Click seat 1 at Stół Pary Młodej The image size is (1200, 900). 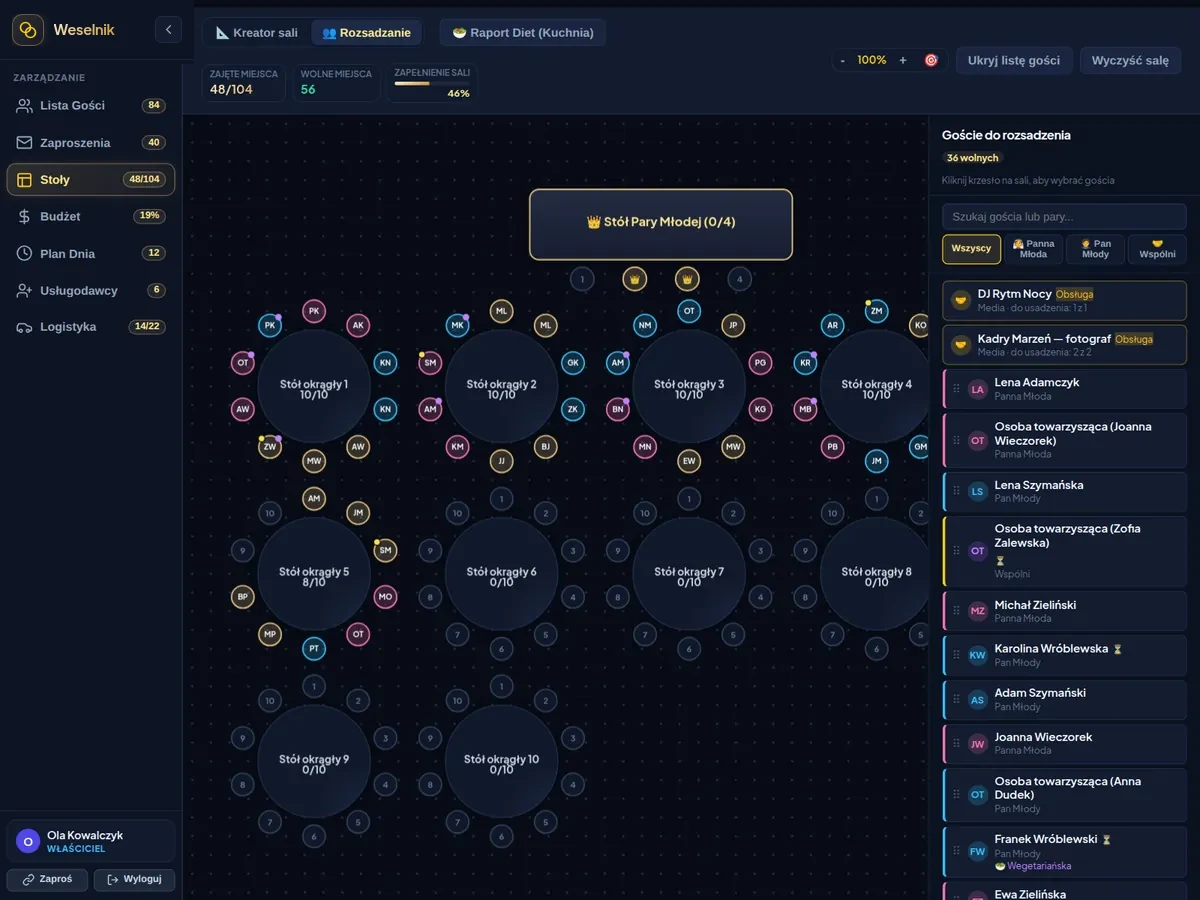tap(582, 279)
